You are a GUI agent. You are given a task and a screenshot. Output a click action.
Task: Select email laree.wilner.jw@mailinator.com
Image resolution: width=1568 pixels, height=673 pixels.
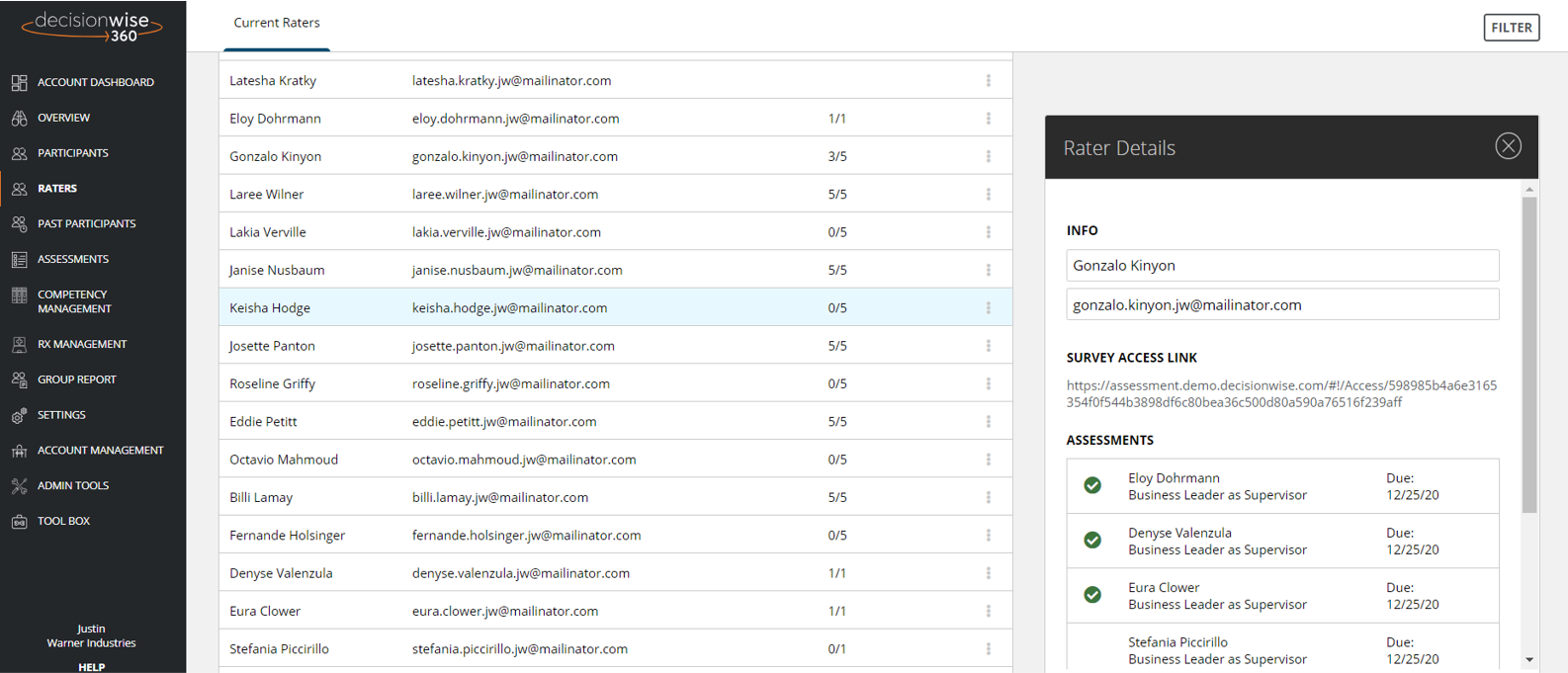(x=505, y=195)
